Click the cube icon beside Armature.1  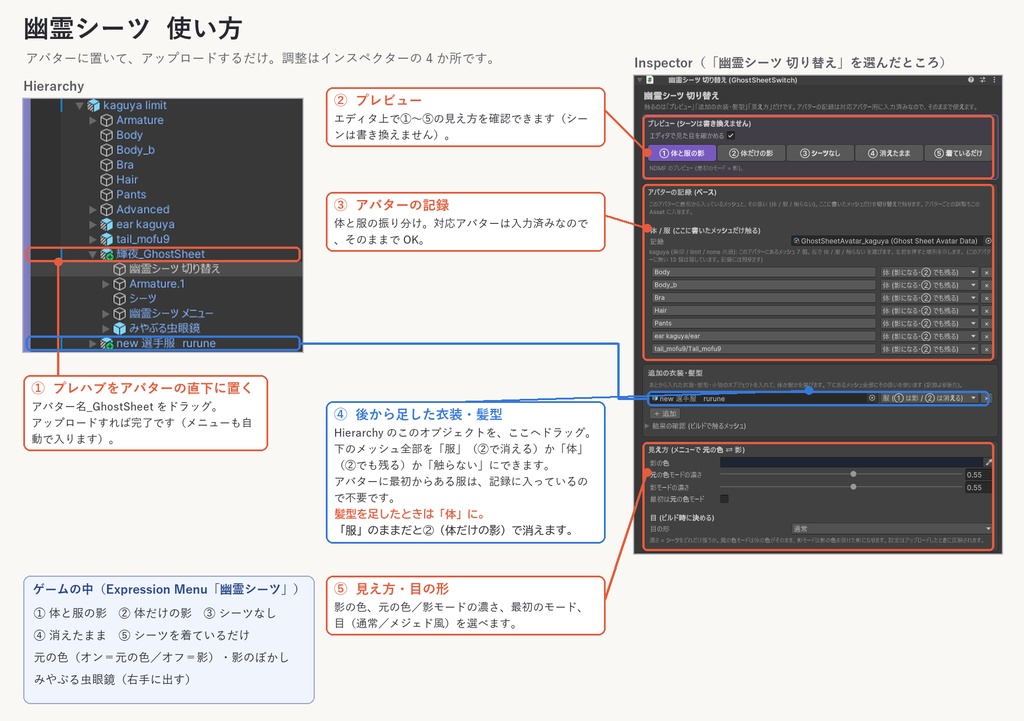(x=120, y=284)
